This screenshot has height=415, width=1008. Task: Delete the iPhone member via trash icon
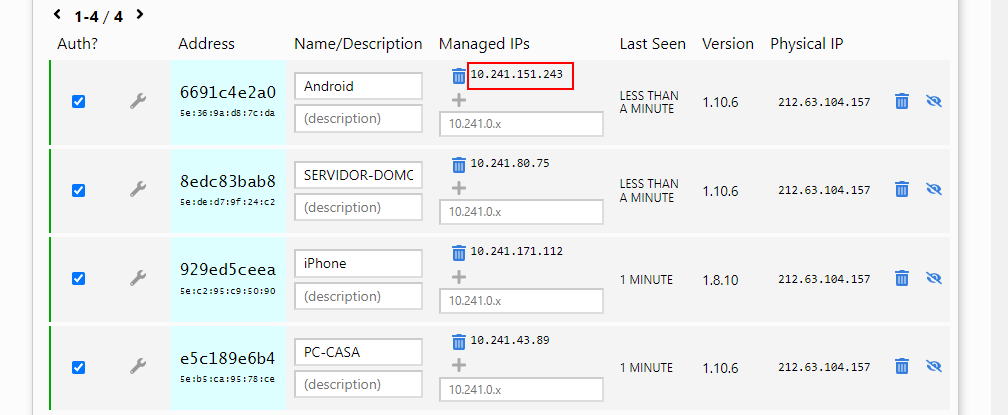901,279
